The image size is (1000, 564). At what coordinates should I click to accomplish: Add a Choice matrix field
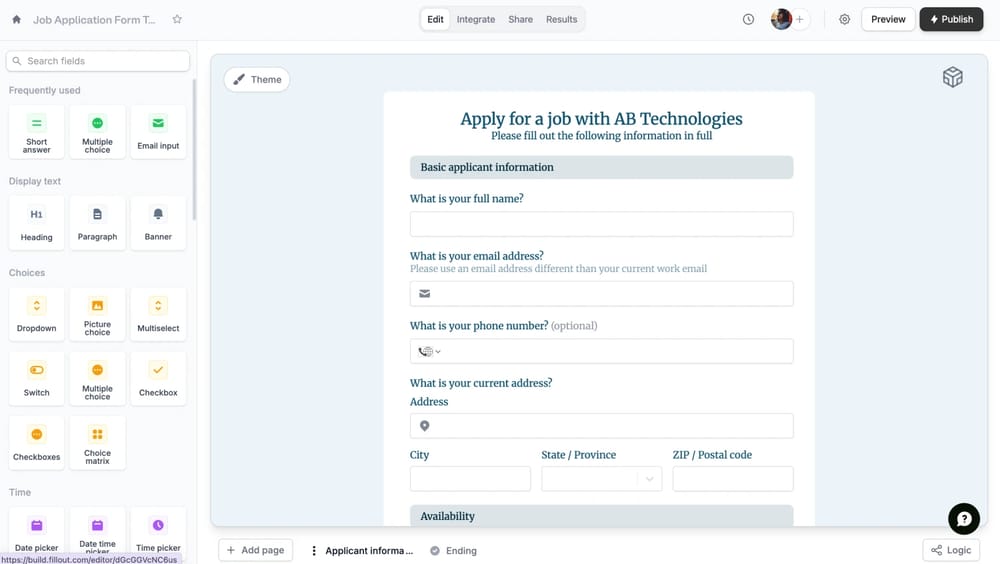pos(97,442)
